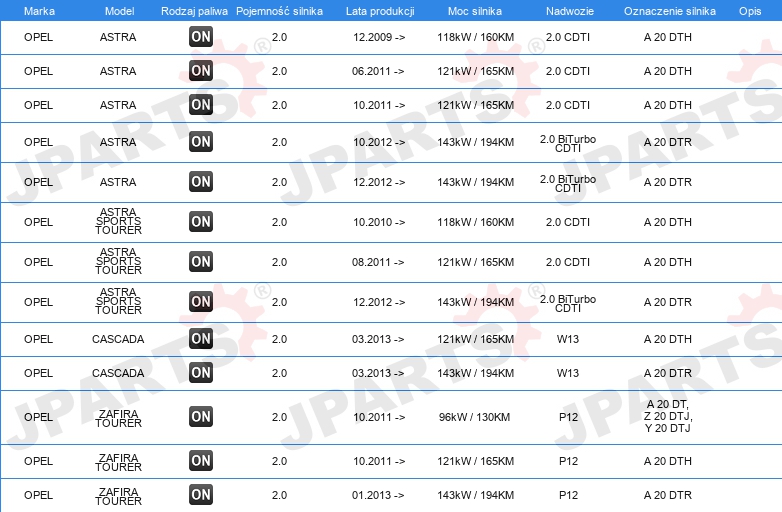Click the ON fuel icon for Astra 12.2009

click(x=201, y=37)
